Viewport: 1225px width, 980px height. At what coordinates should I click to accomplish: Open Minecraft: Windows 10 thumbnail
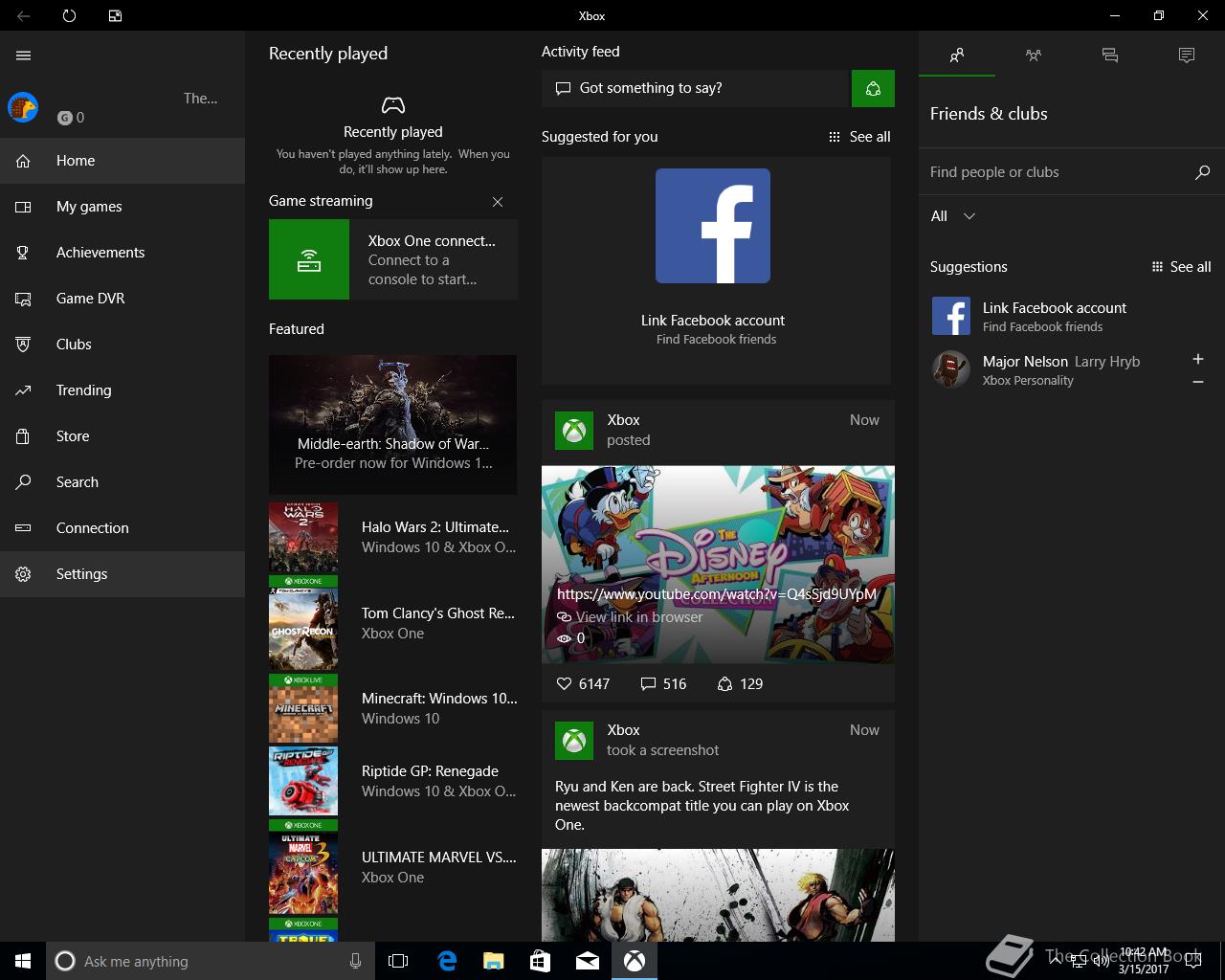coord(303,708)
